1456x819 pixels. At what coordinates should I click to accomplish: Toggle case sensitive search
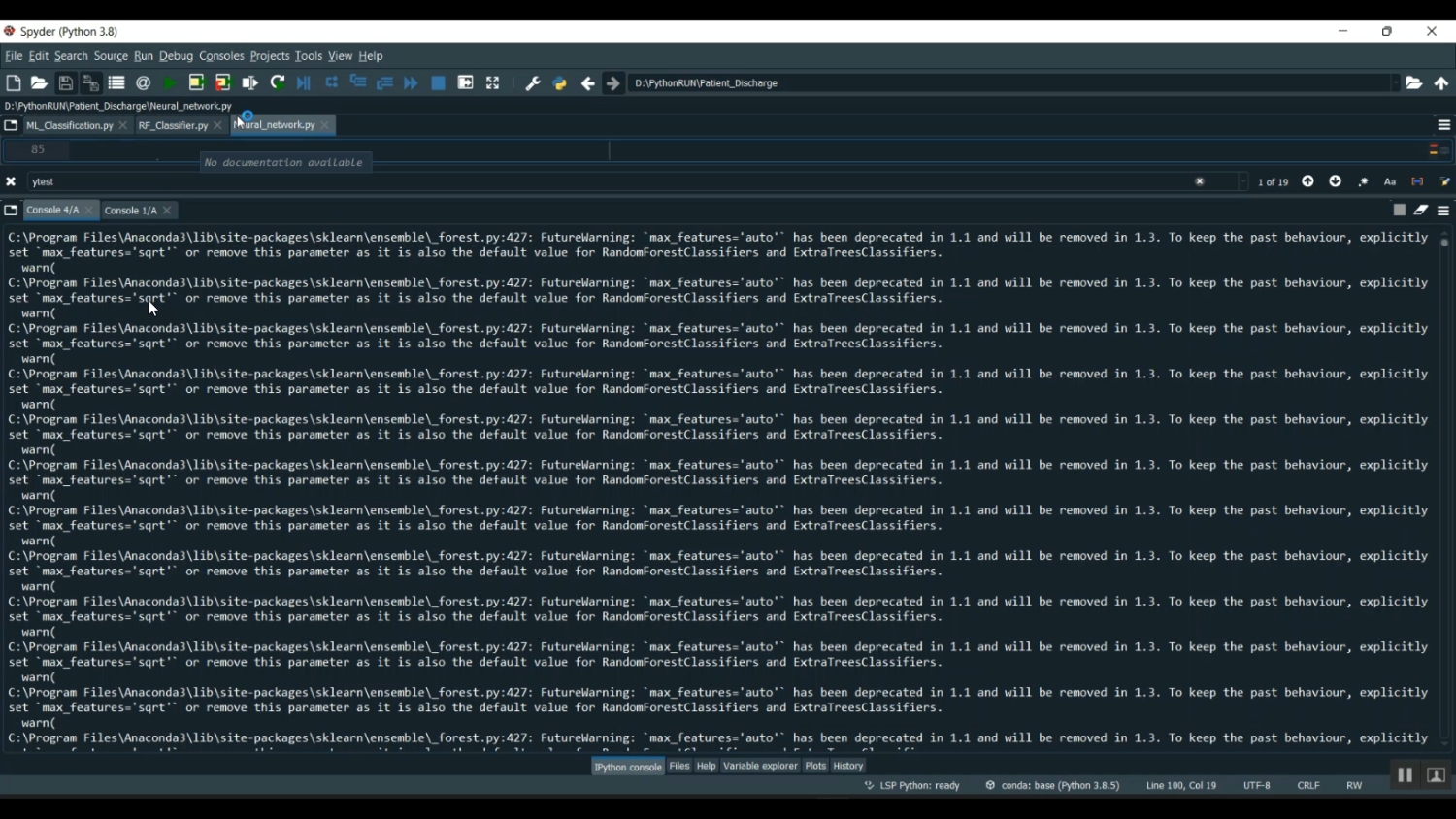click(x=1390, y=182)
